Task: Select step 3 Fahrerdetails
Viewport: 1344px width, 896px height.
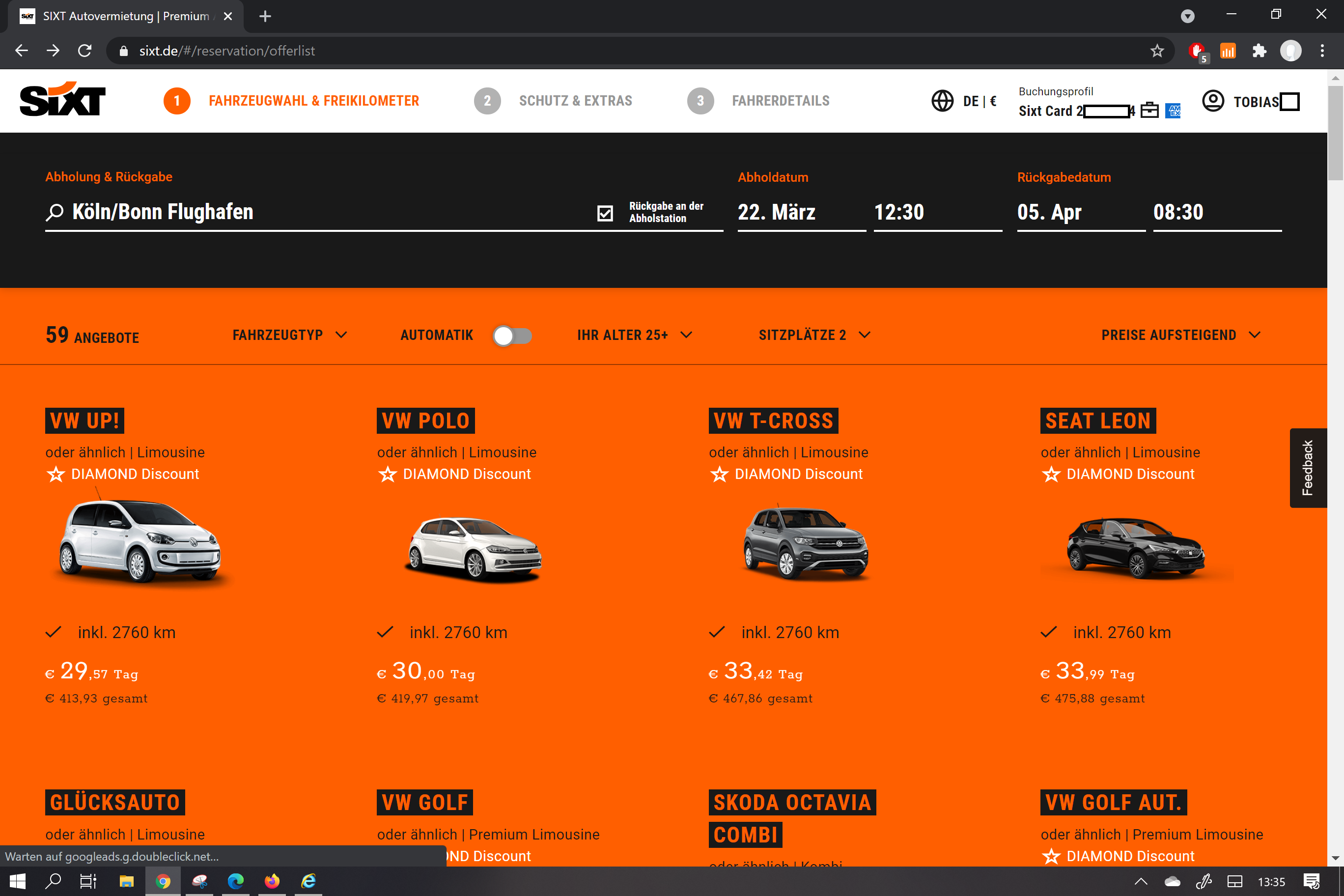Action: click(758, 101)
